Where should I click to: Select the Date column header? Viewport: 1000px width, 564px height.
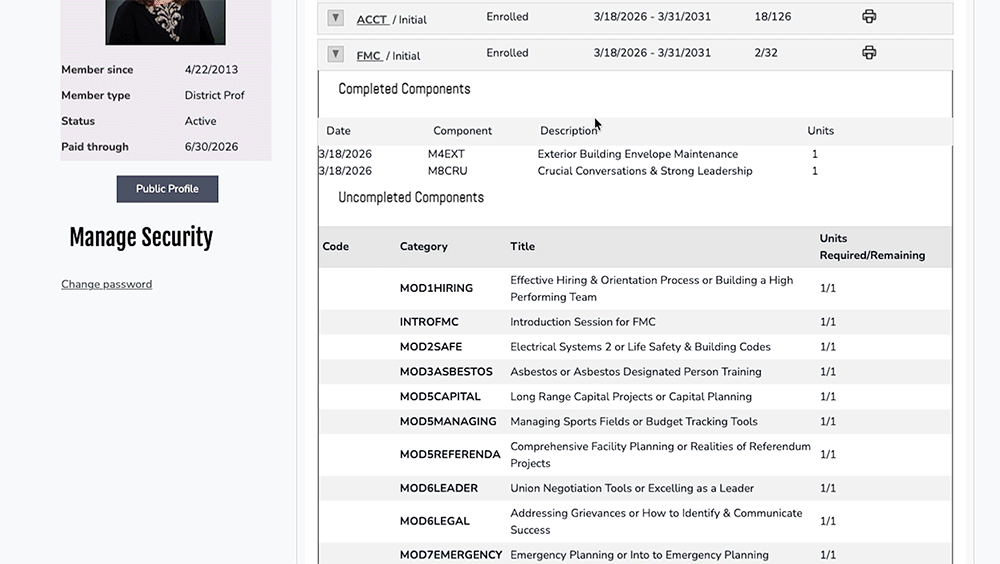pyautogui.click(x=339, y=131)
